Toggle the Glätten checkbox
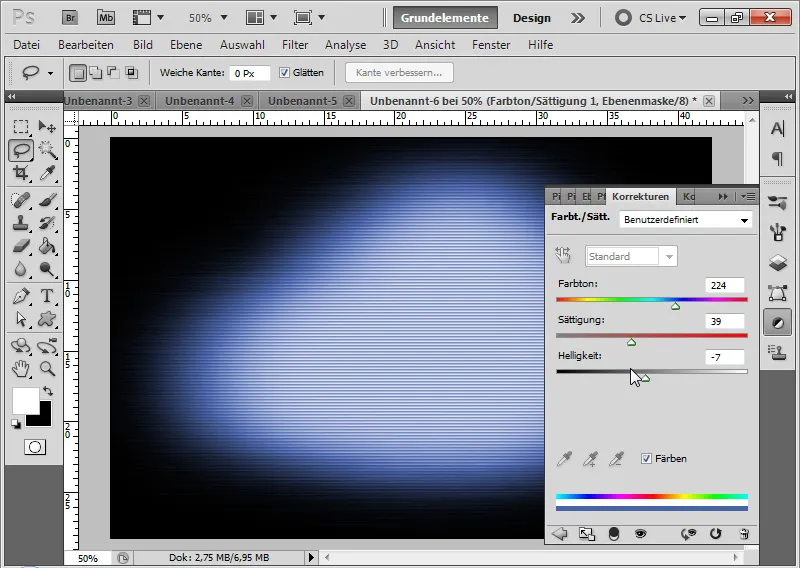Image resolution: width=800 pixels, height=568 pixels. [x=284, y=72]
